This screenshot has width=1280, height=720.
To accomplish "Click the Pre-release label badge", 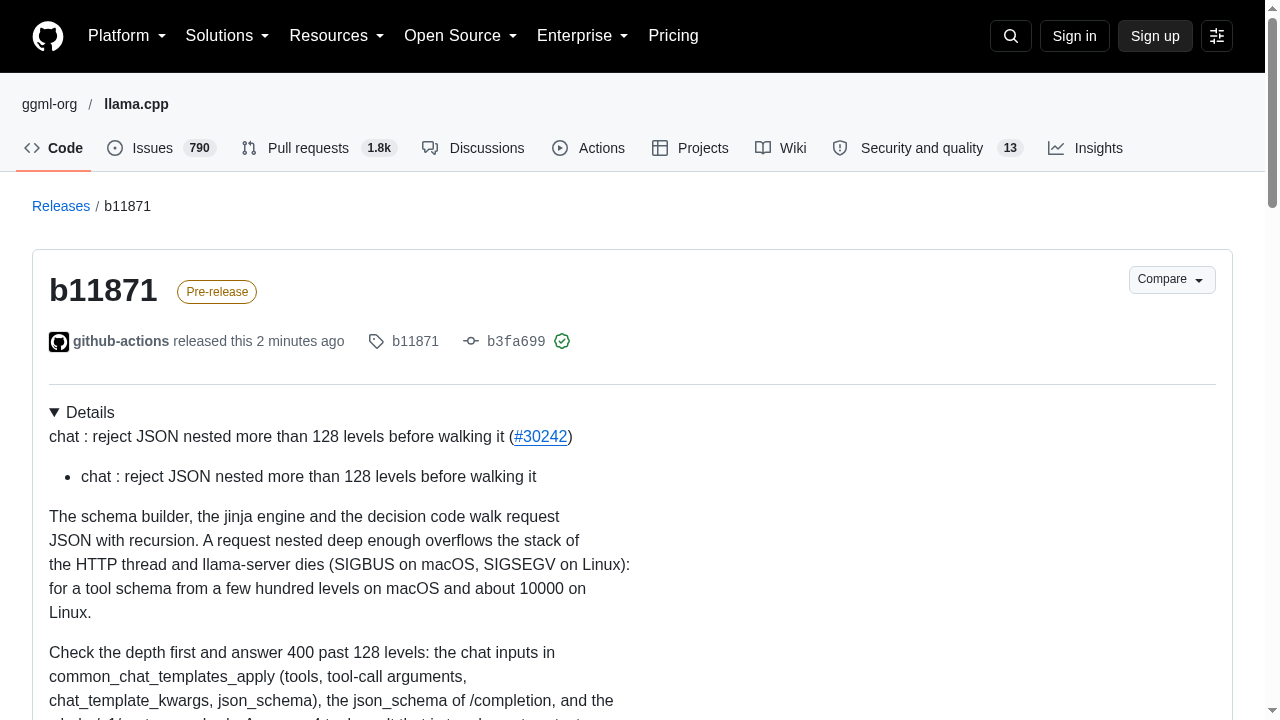I will click(x=217, y=292).
